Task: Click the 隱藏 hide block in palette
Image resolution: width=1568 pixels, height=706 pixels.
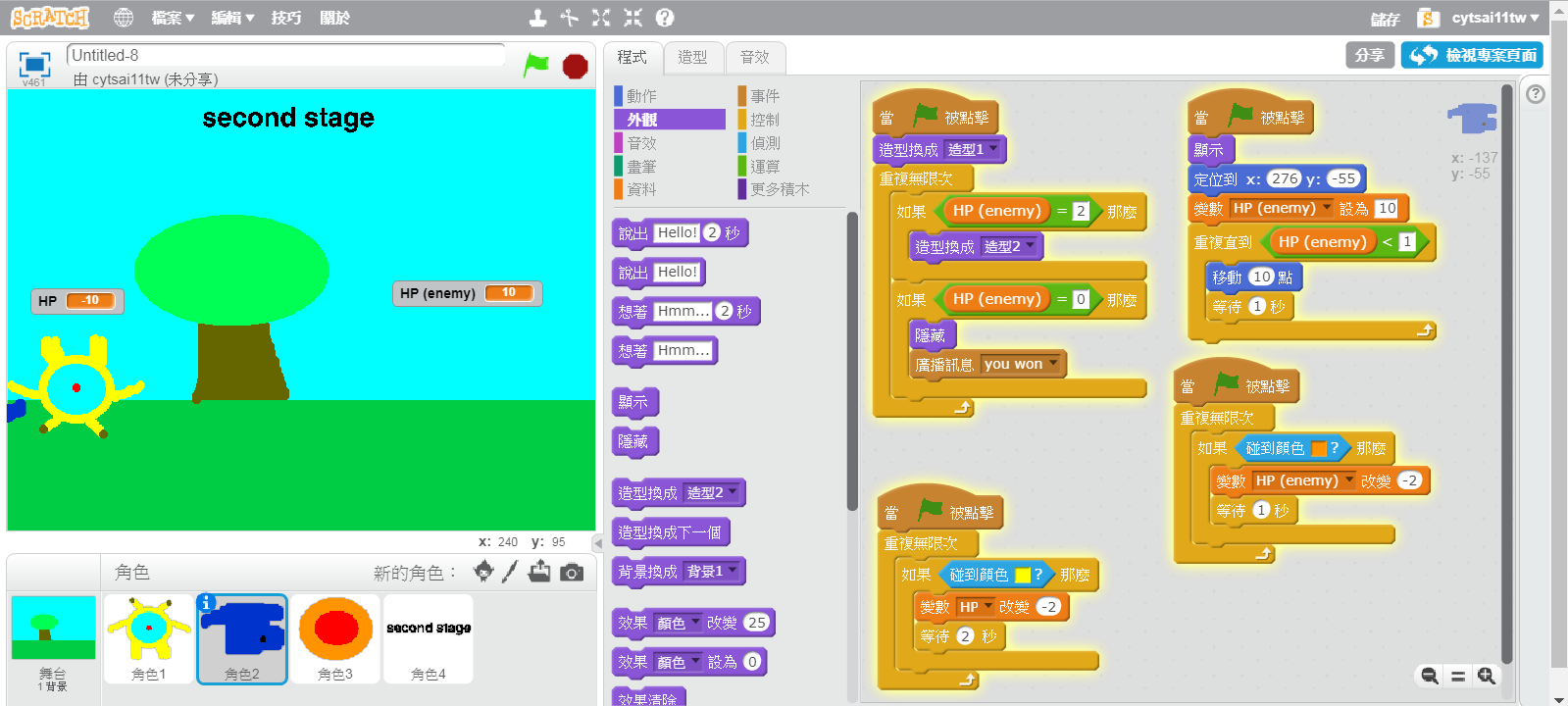Action: pos(634,441)
